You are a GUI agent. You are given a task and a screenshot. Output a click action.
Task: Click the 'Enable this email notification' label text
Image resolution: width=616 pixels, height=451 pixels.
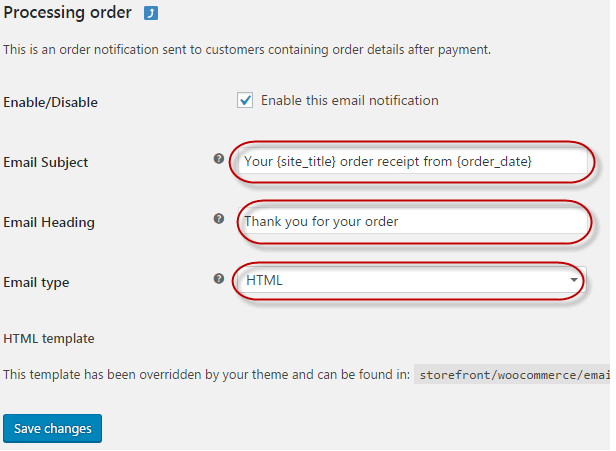pyautogui.click(x=349, y=100)
